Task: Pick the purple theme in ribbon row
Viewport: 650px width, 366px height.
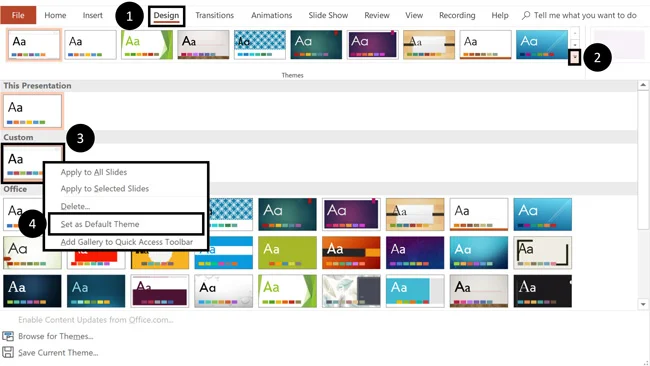Action: (x=372, y=44)
